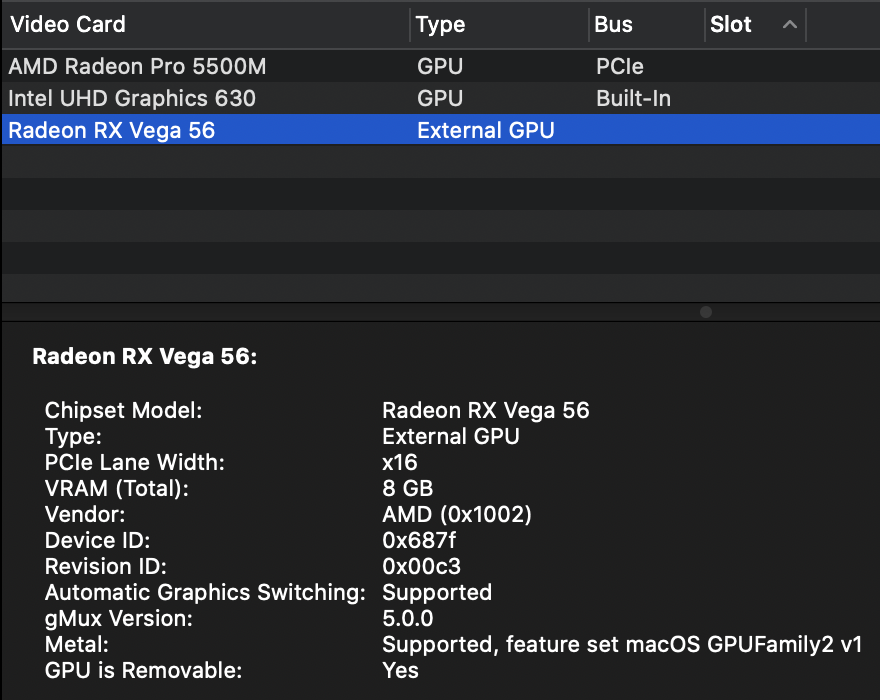Click the Chipset Model: label
The image size is (880, 700).
click(123, 410)
